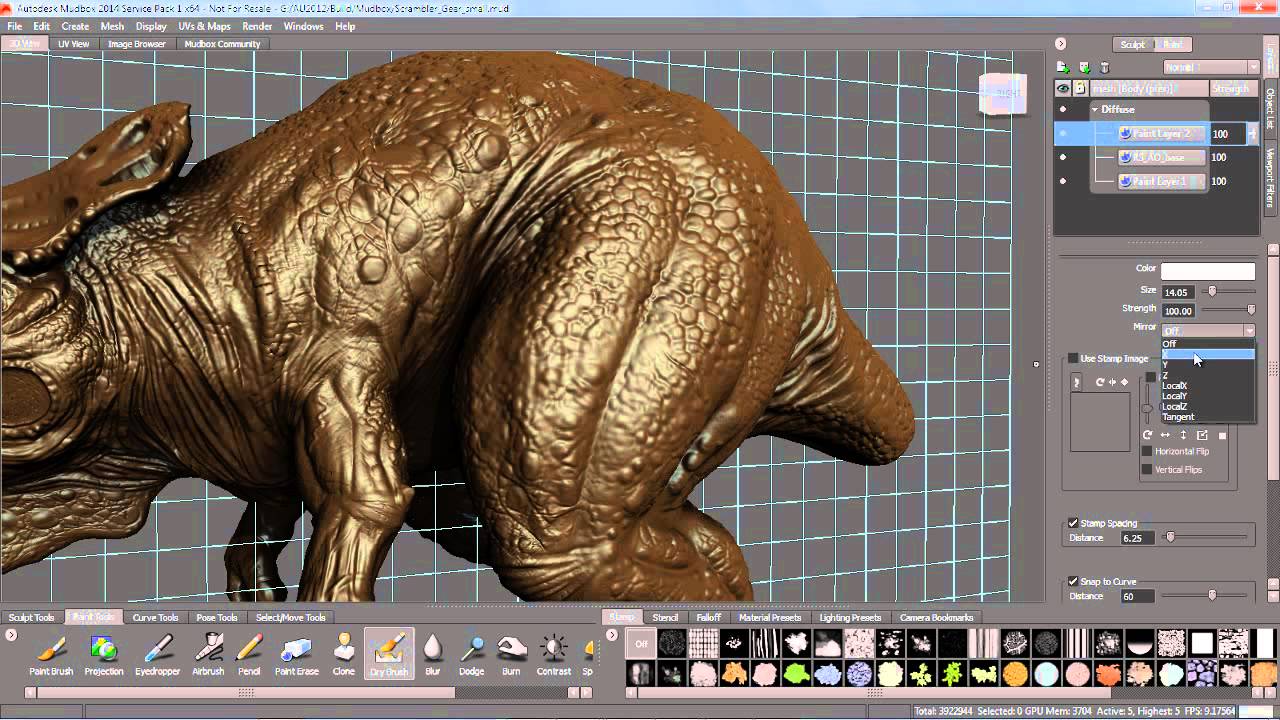The width and height of the screenshot is (1280, 720).
Task: Click the Mirror dropdown arrow
Action: (x=1249, y=330)
